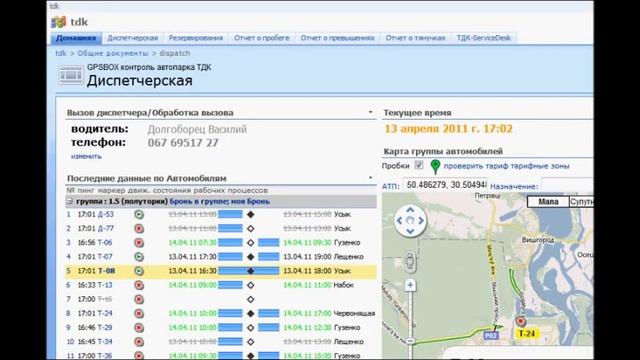The image size is (640, 360).
Task: Click the red status icon in the Т-34 row
Action: tap(139, 342)
